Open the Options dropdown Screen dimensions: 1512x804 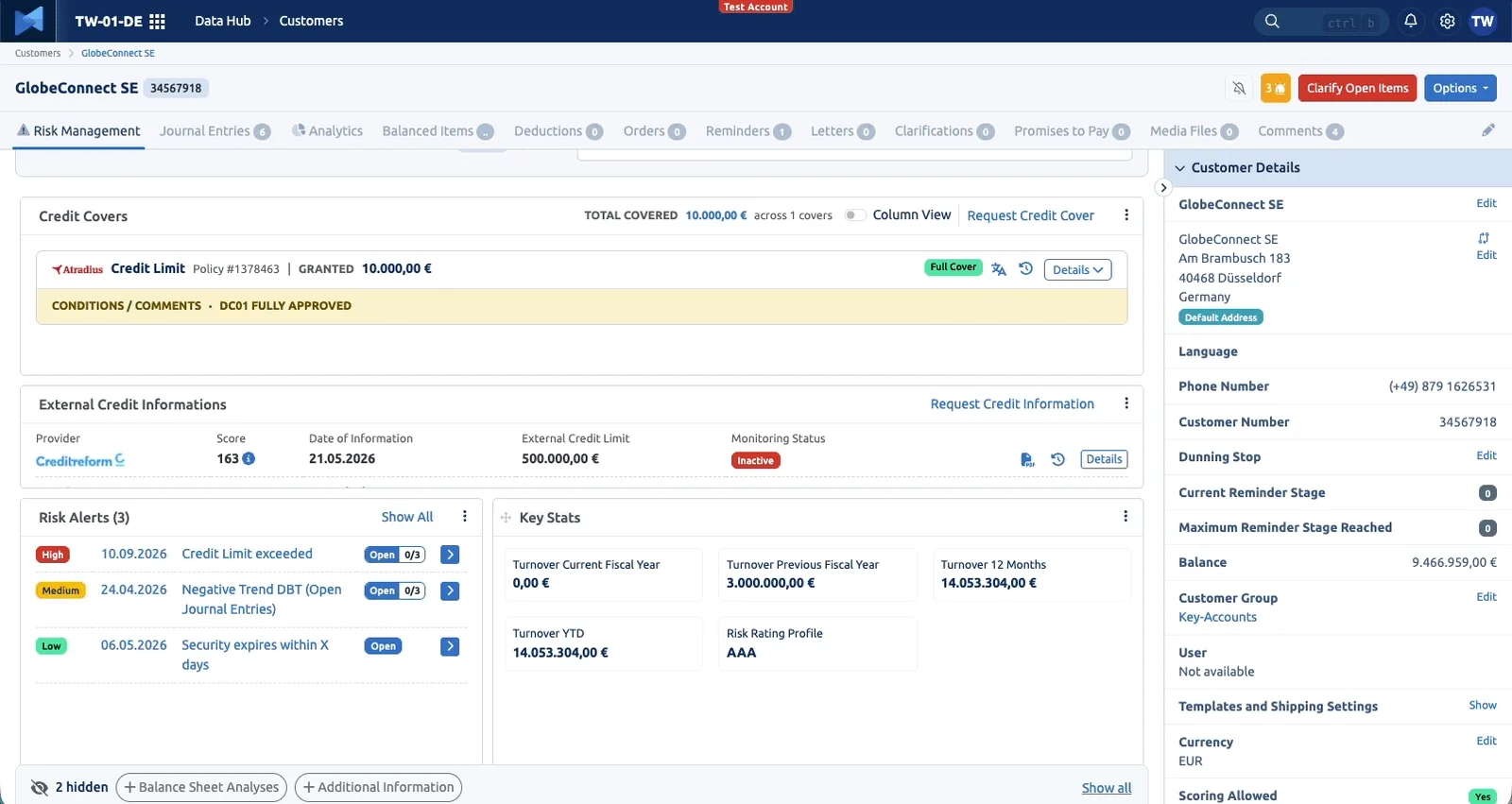pos(1460,88)
